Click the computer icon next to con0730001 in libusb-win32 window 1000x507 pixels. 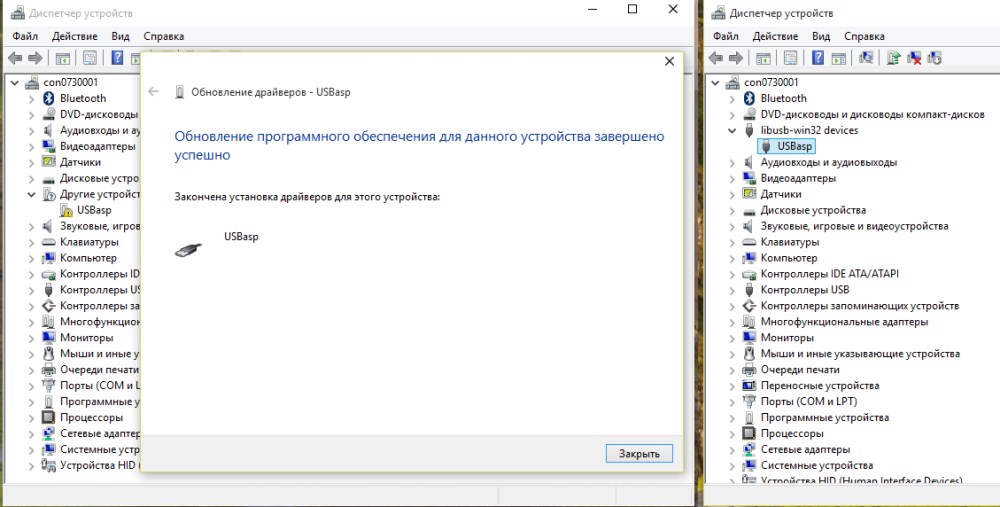click(x=733, y=82)
